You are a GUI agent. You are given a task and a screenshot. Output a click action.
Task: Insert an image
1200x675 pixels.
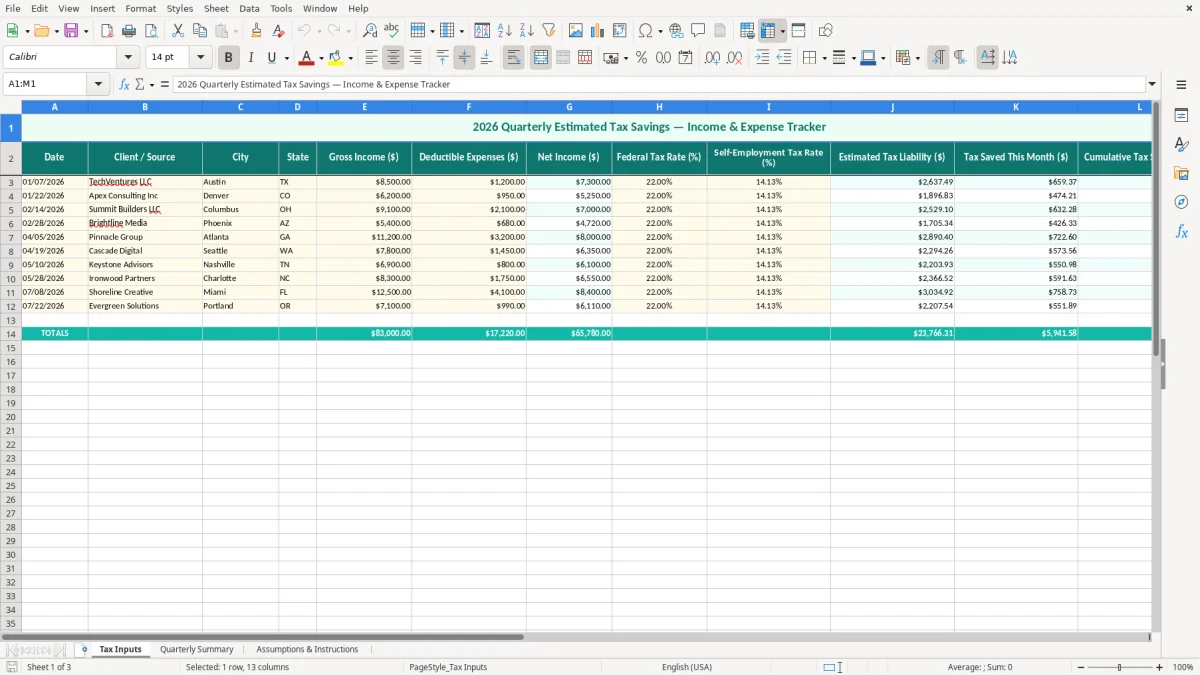click(x=576, y=31)
